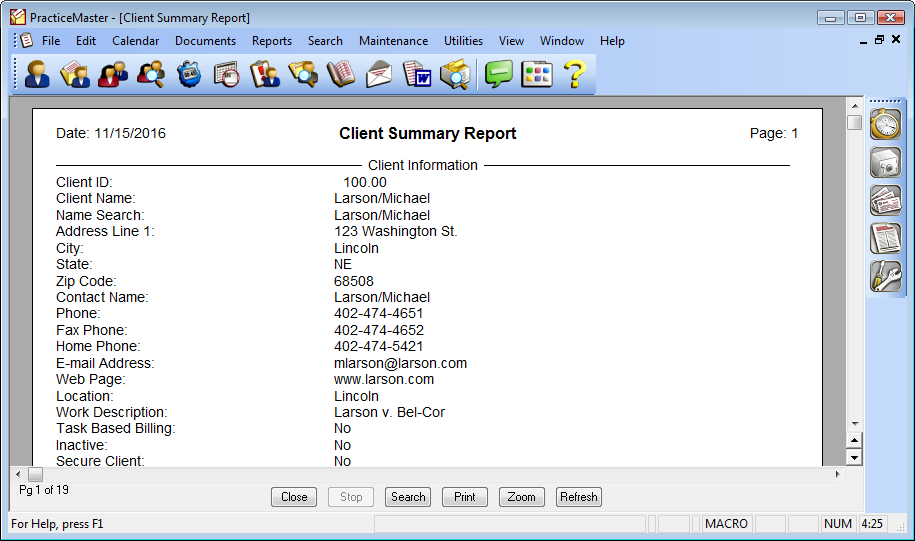Click the wrench and screwdriver sidebar icon
Screen dimensions: 915x541
coord(885,275)
